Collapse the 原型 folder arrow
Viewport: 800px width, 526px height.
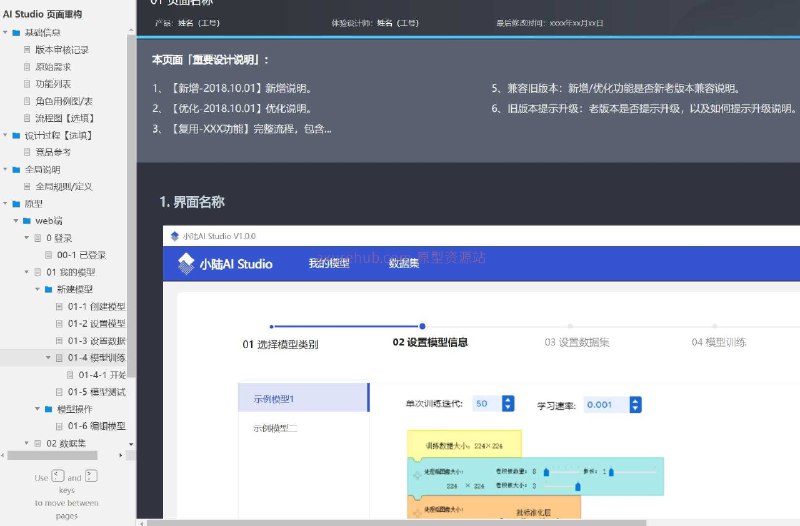point(5,204)
